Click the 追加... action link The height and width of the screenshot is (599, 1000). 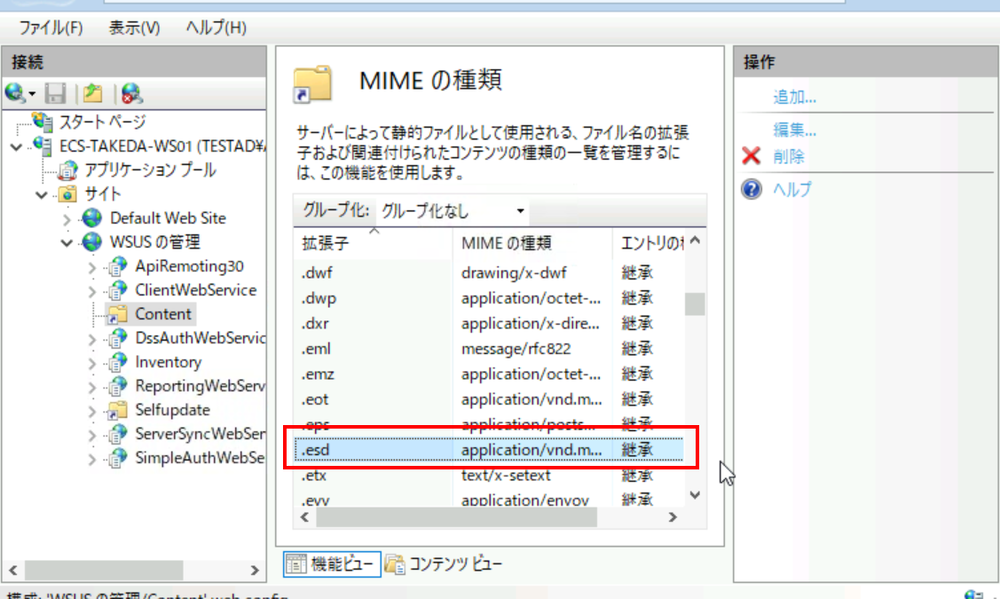pos(795,97)
